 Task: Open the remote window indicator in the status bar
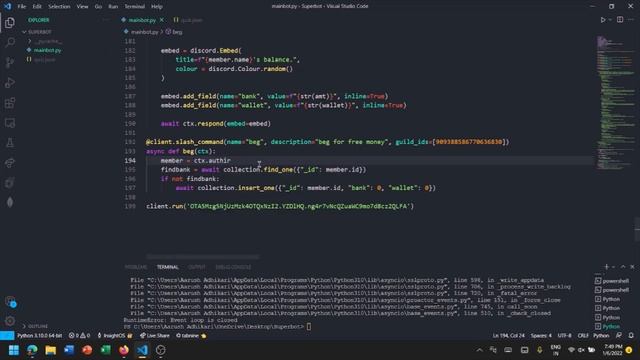tap(7, 336)
